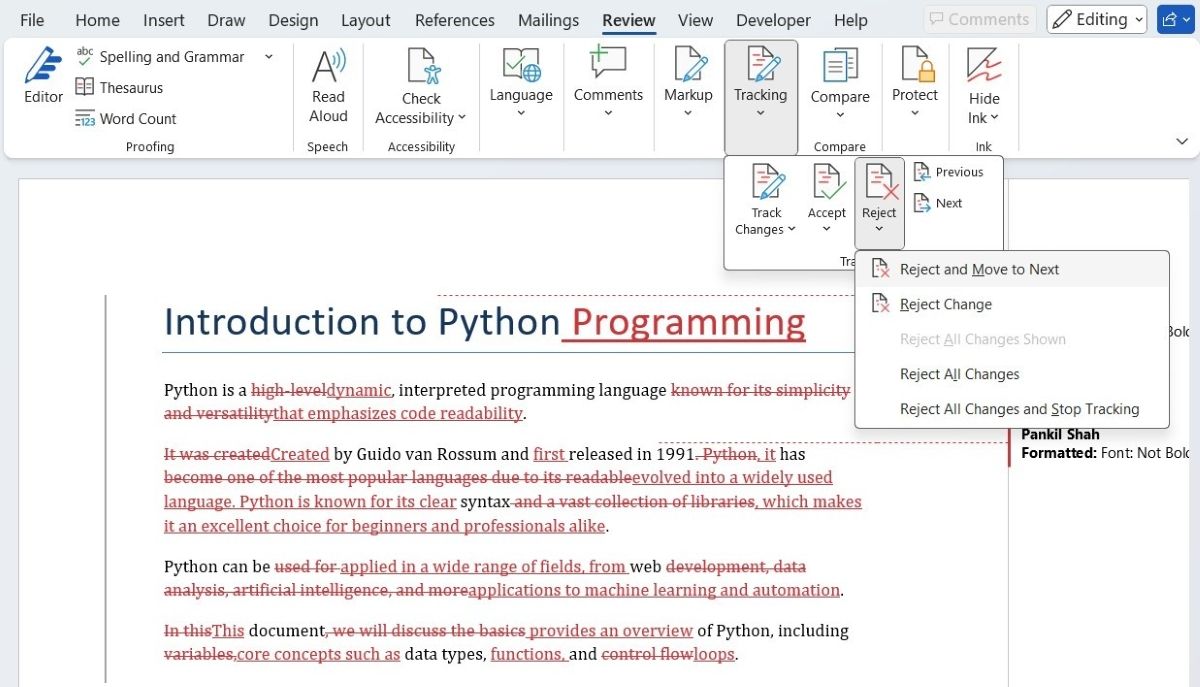Expand the Spelling and Grammar dropdown arrow
Image resolution: width=1200 pixels, height=687 pixels.
point(268,57)
